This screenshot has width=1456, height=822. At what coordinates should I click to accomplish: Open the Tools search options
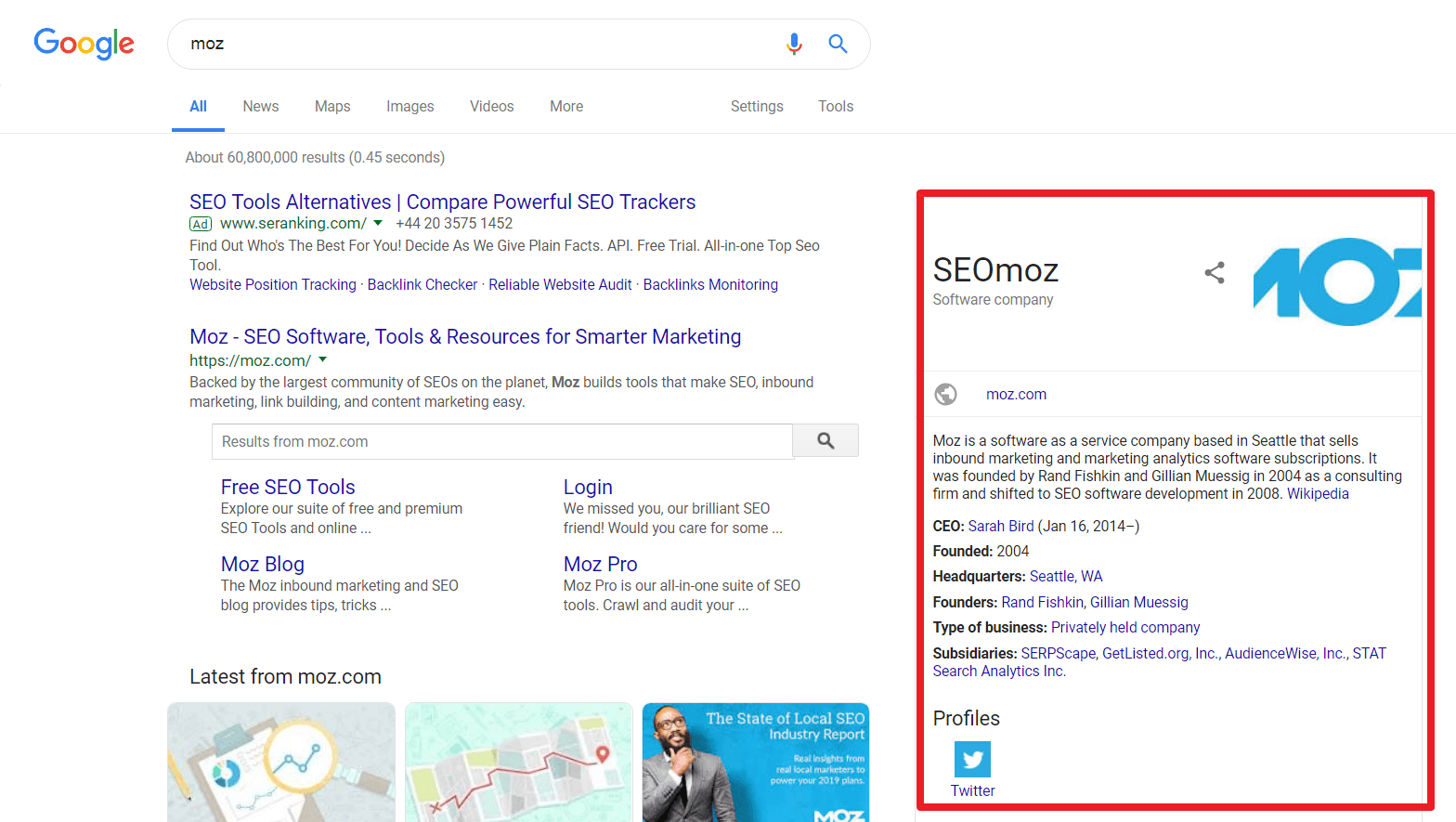click(x=836, y=107)
